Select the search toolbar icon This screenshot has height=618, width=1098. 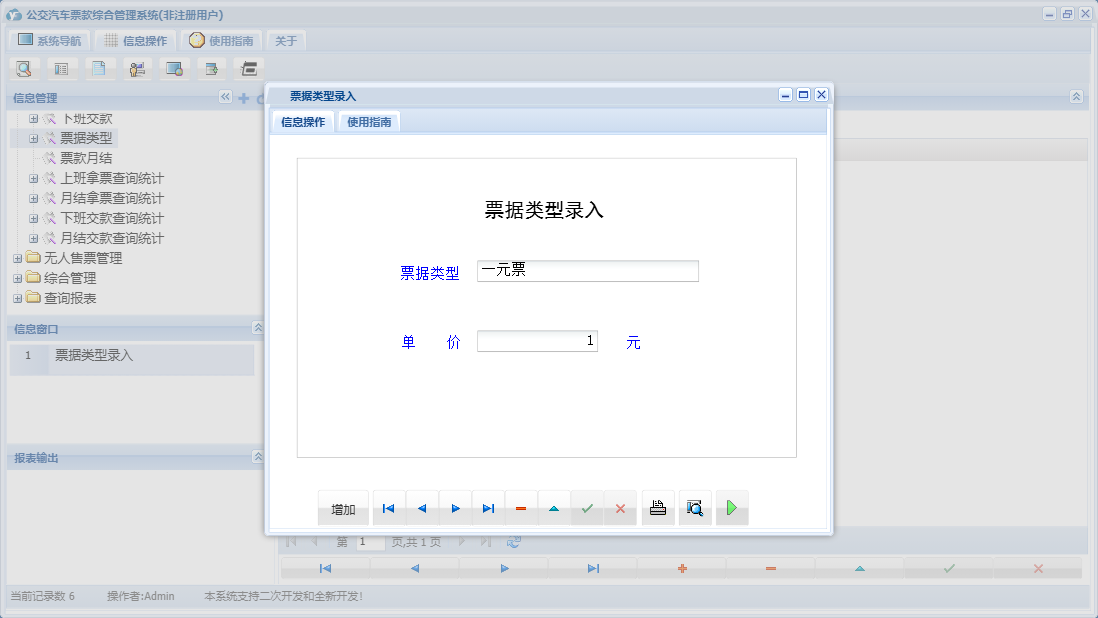24,68
